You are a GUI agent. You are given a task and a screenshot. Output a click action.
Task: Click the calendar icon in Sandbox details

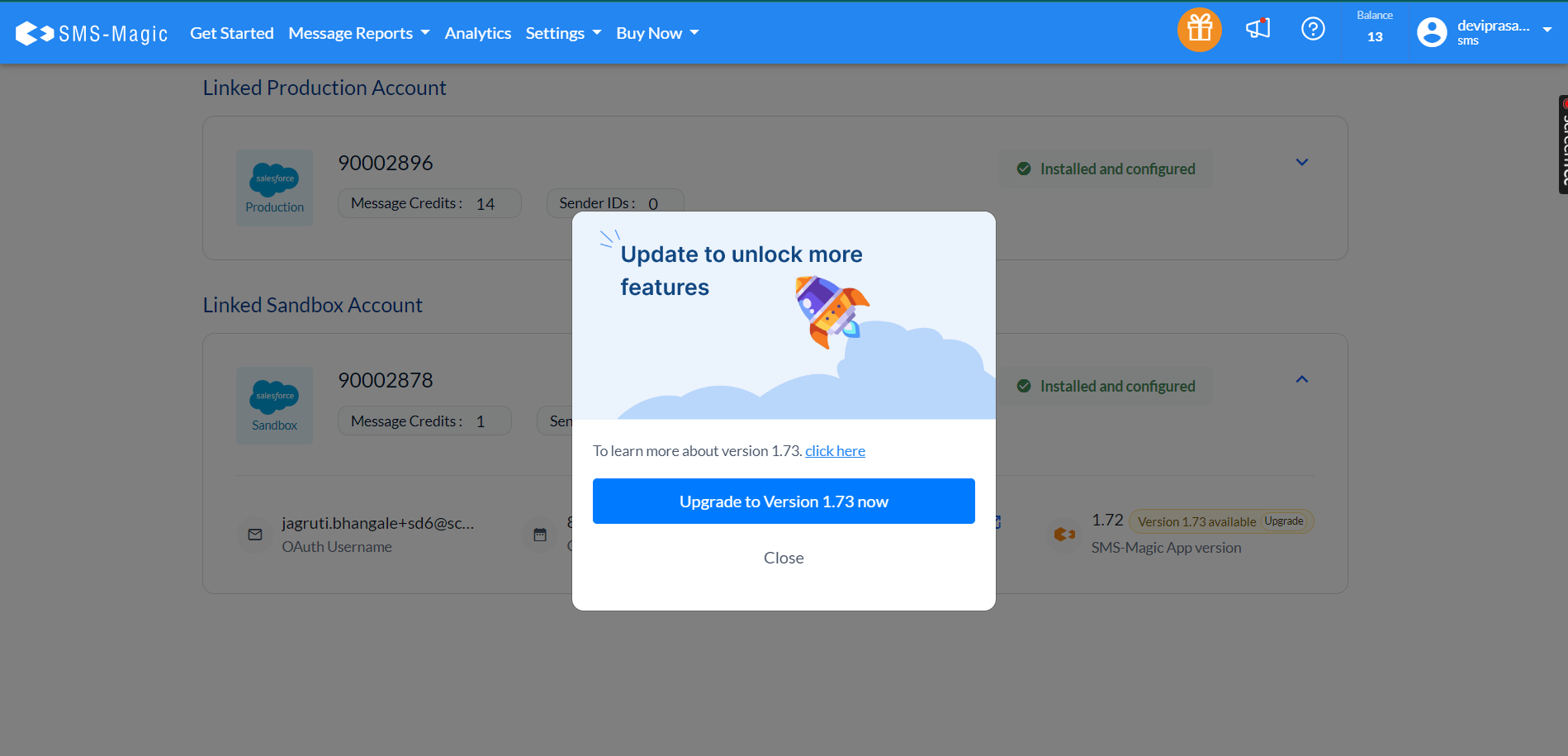click(x=540, y=535)
